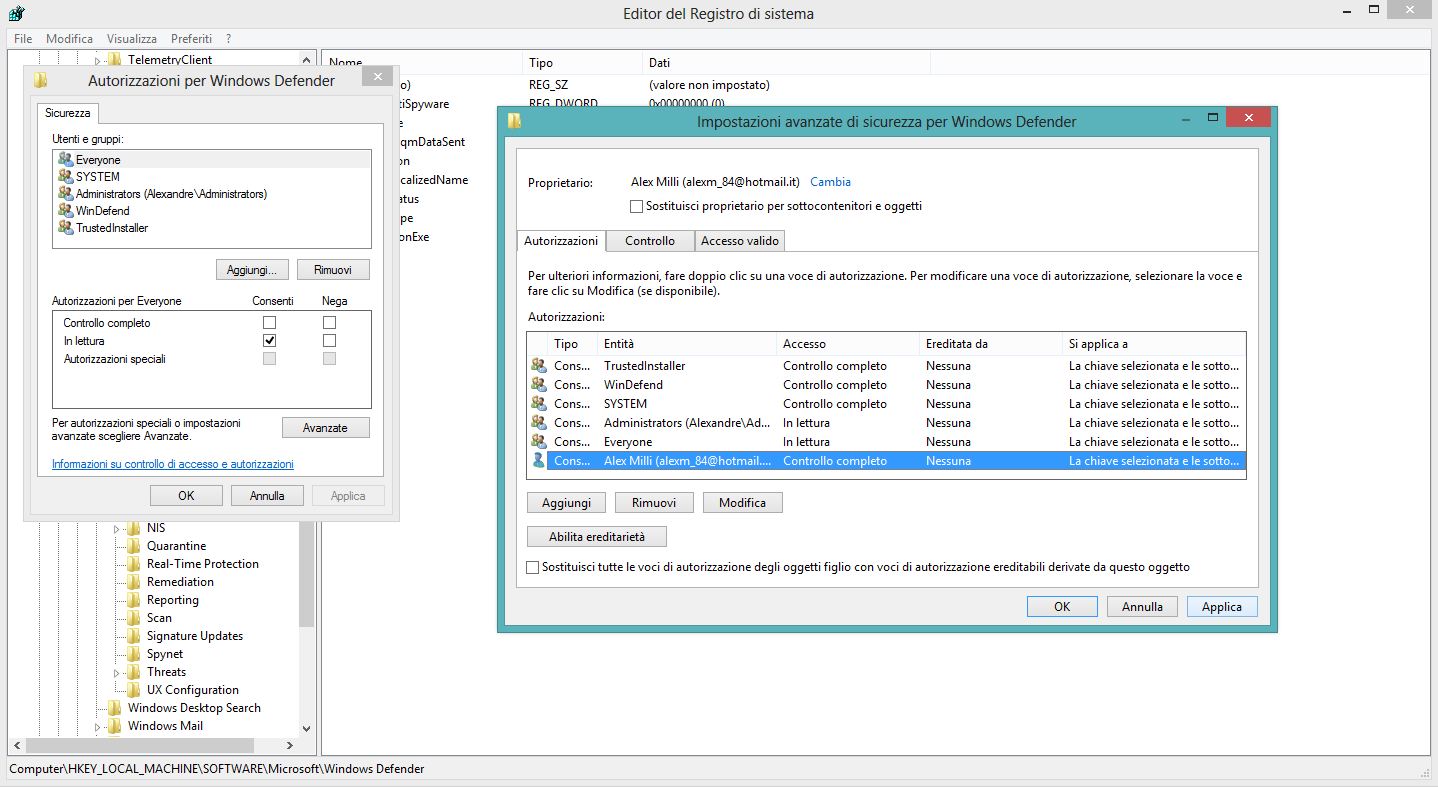Click the group icon beside Everyone in Utenti e gruppi

pyautogui.click(x=66, y=160)
